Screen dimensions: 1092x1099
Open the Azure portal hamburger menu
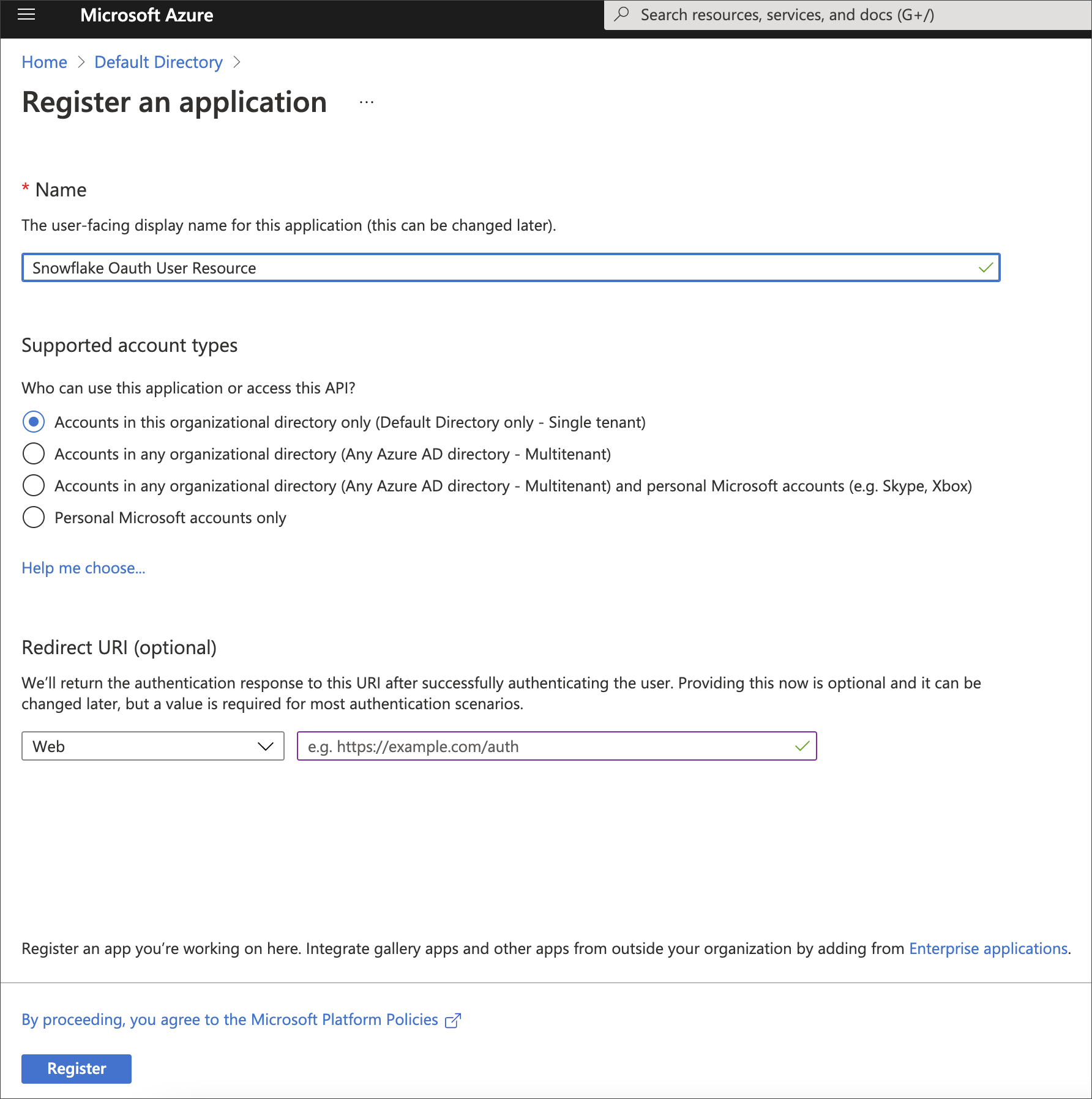coord(26,15)
